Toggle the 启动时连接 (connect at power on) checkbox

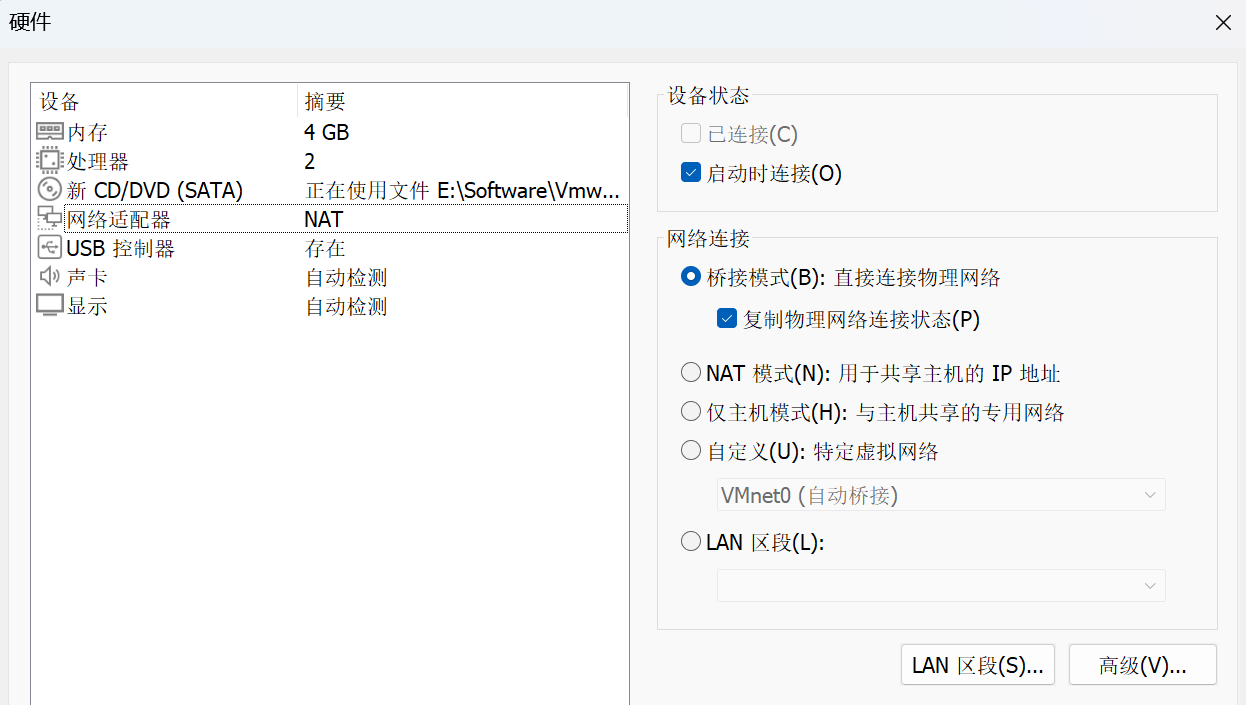click(690, 173)
